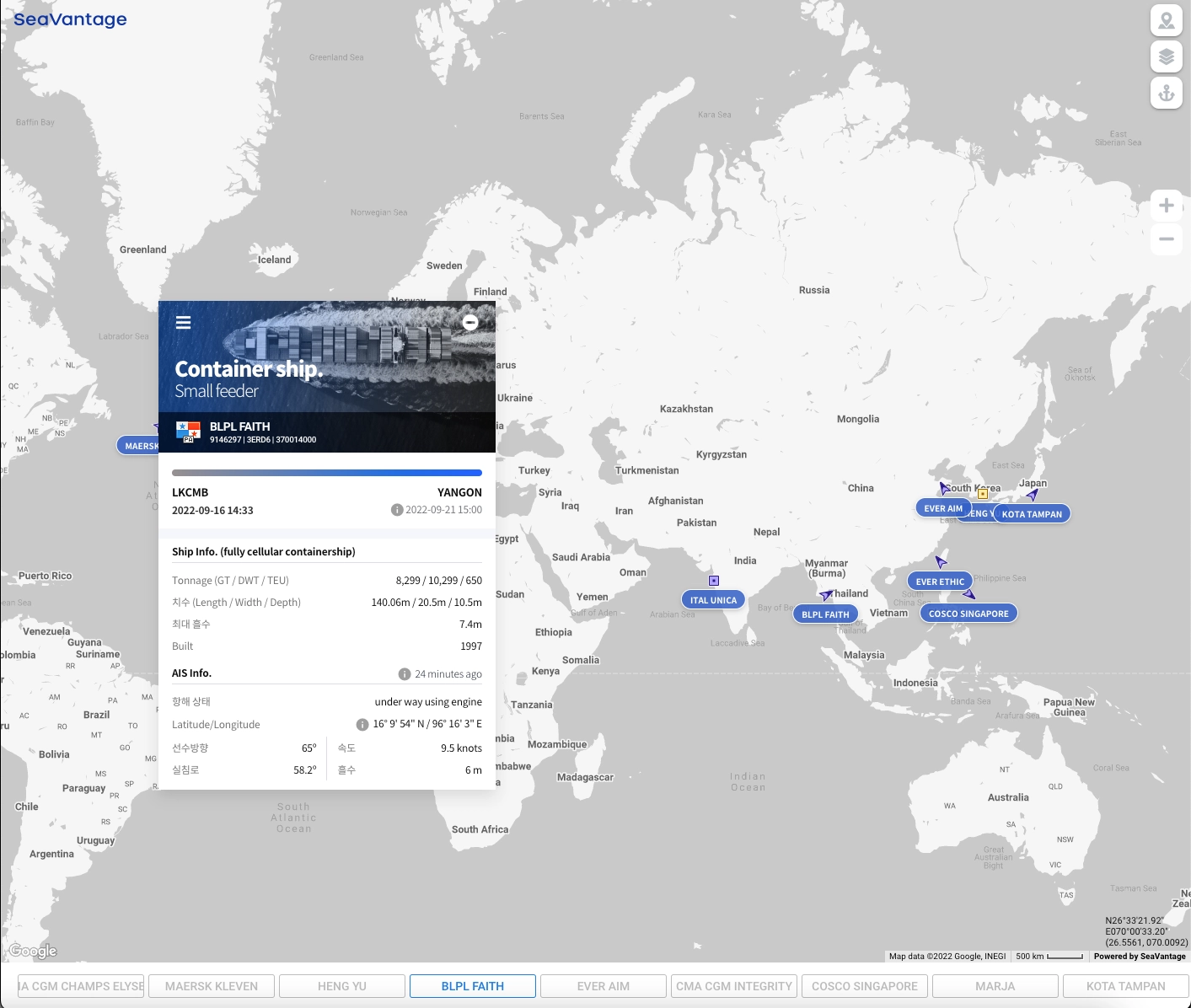The width and height of the screenshot is (1191, 1008).
Task: Click the KOTA TAMPAN map label
Action: 1032,514
